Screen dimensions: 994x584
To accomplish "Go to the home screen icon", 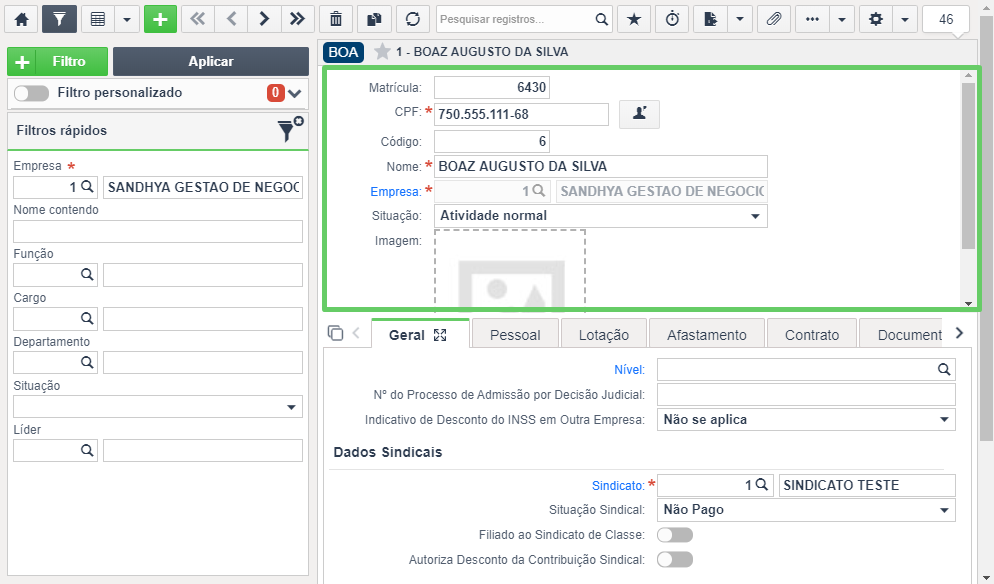I will pos(22,20).
